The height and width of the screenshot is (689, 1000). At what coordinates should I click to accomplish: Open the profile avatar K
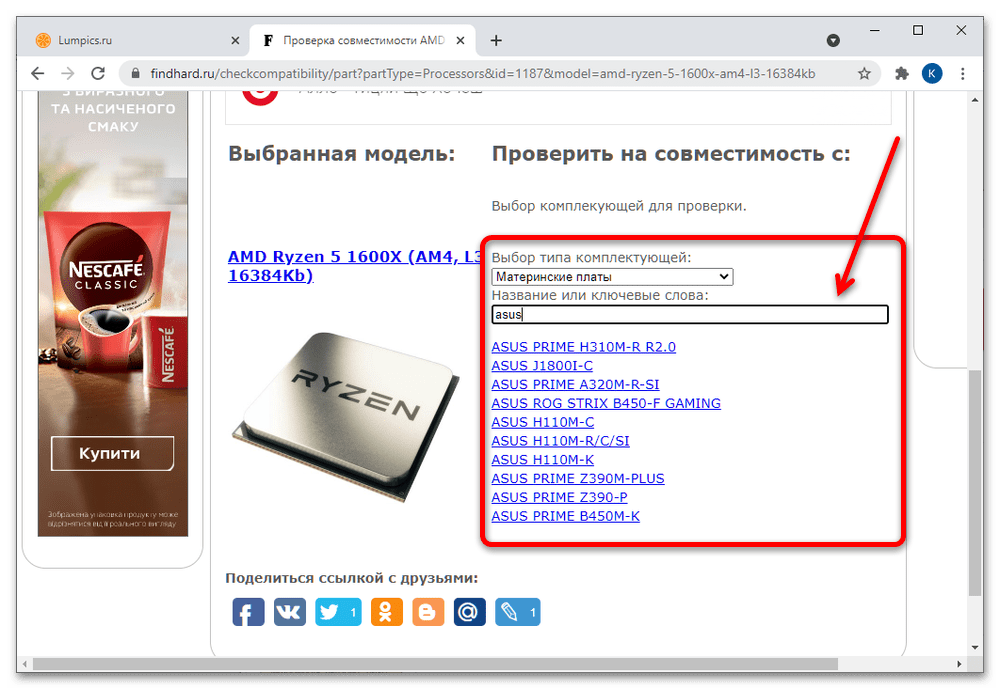click(932, 73)
